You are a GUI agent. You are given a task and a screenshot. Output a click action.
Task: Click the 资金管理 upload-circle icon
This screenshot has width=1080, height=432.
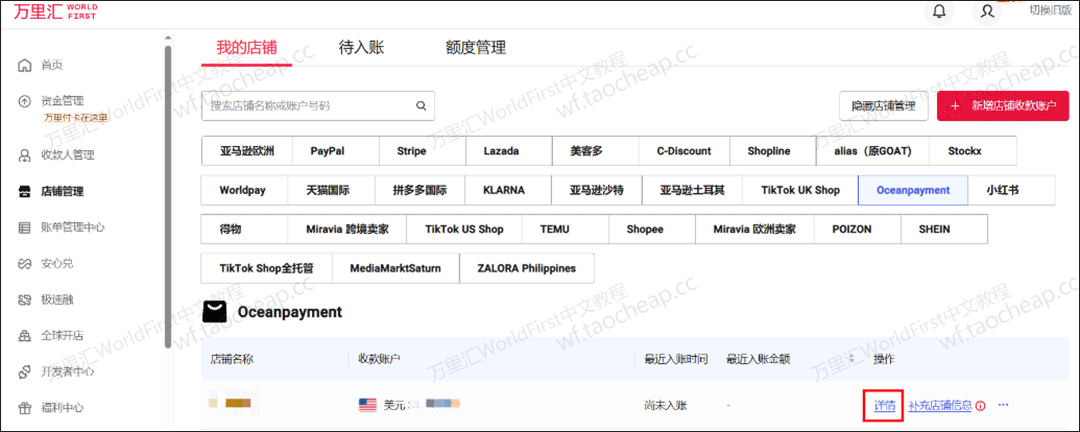25,101
